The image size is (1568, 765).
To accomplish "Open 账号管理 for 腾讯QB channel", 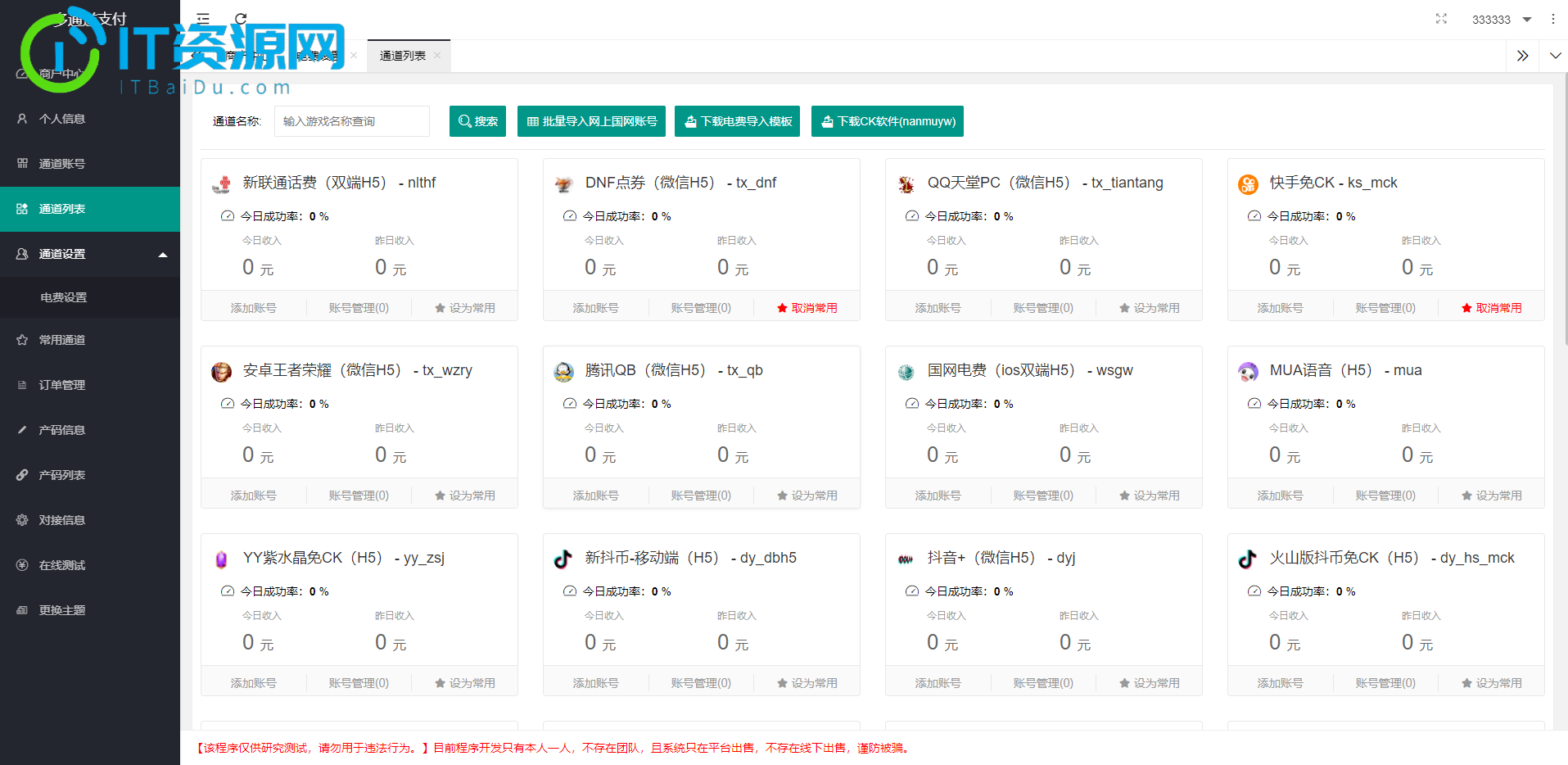I will tap(701, 496).
